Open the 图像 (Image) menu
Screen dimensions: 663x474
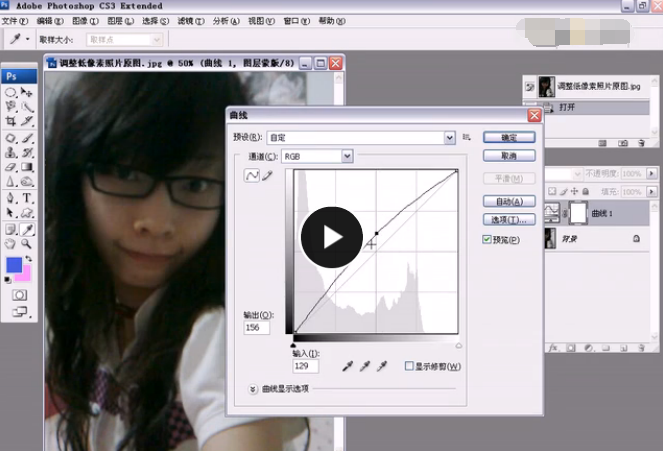tap(85, 21)
